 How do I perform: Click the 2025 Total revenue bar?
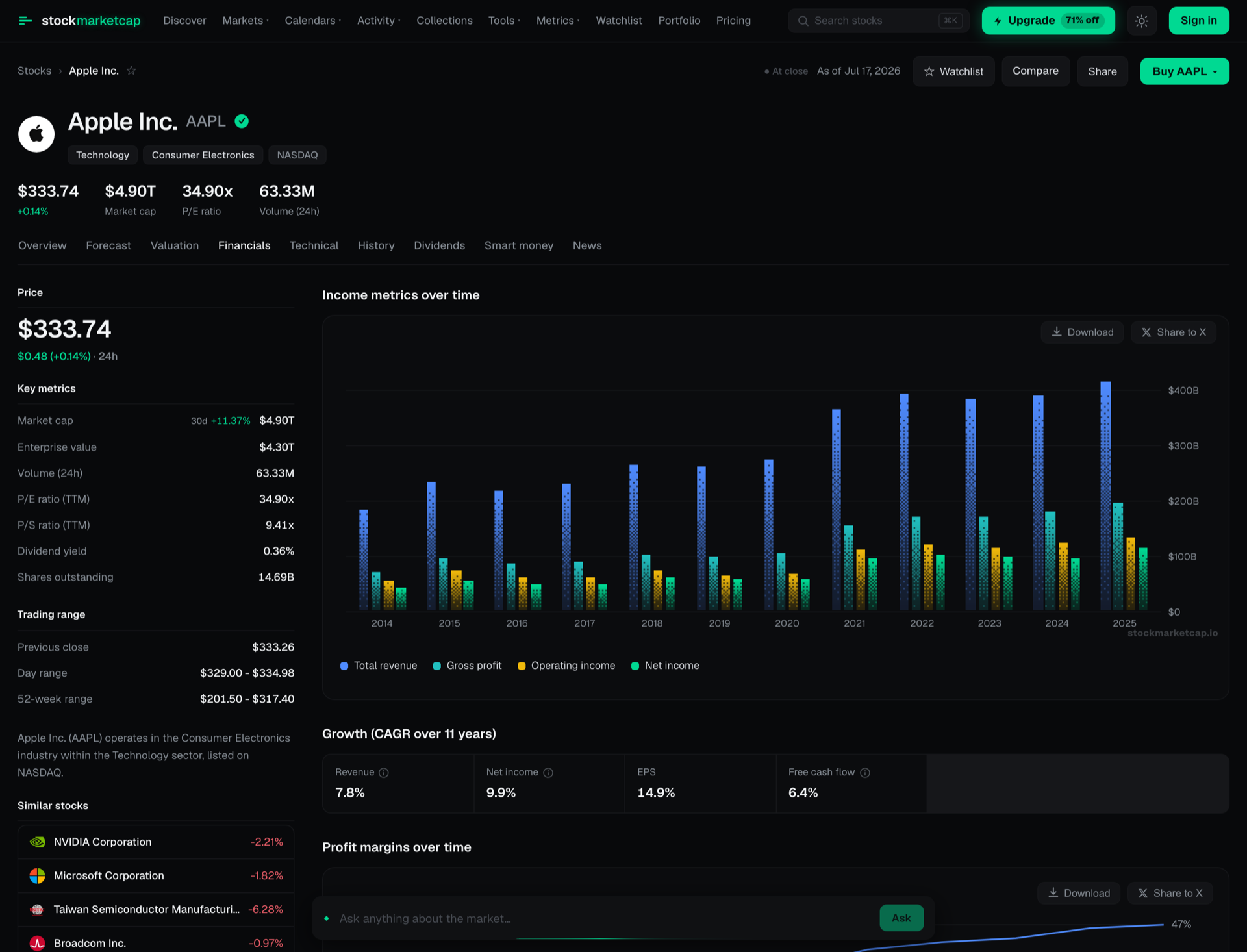1105,496
